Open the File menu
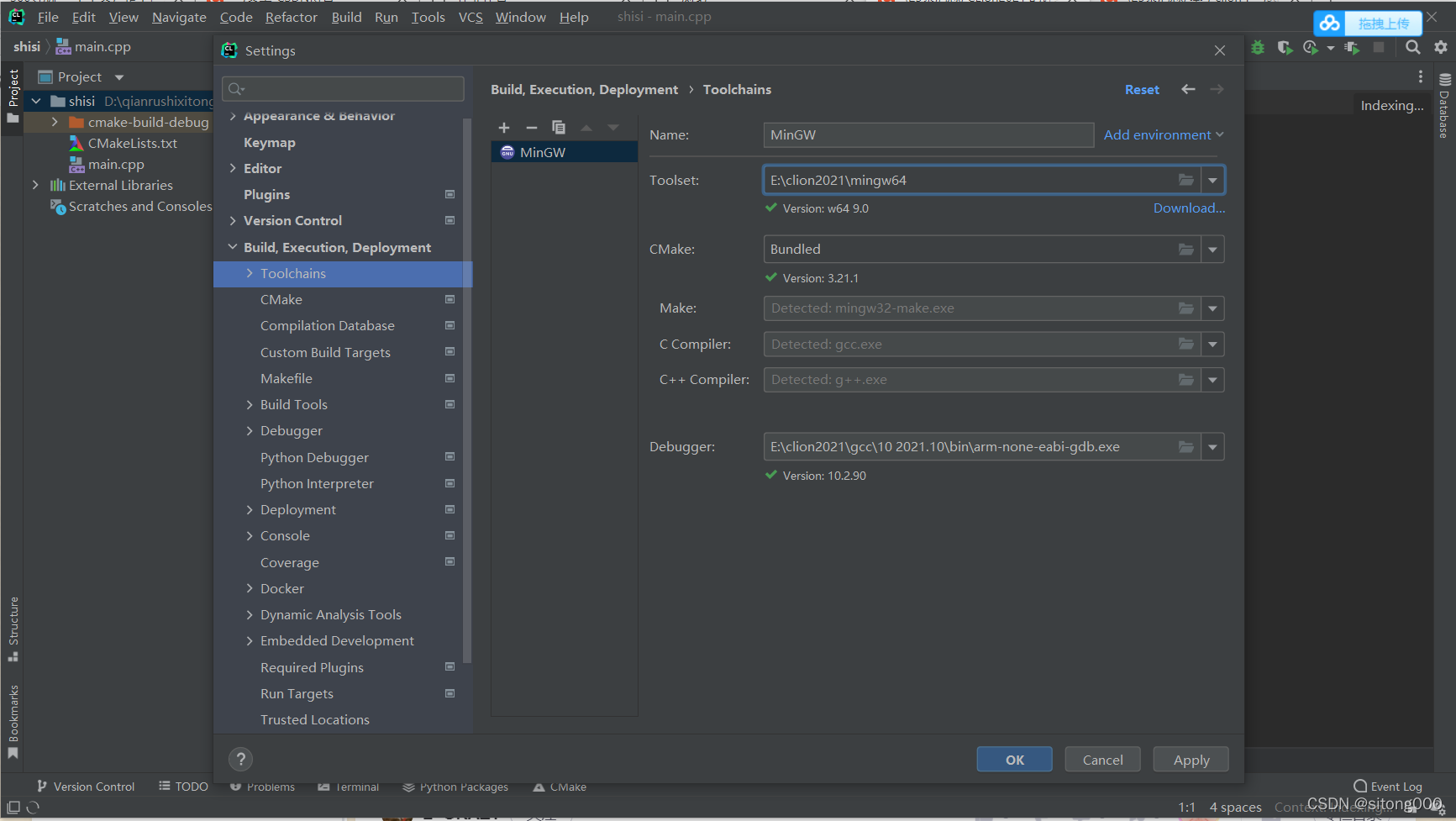This screenshot has height=821, width=1456. pyautogui.click(x=48, y=17)
